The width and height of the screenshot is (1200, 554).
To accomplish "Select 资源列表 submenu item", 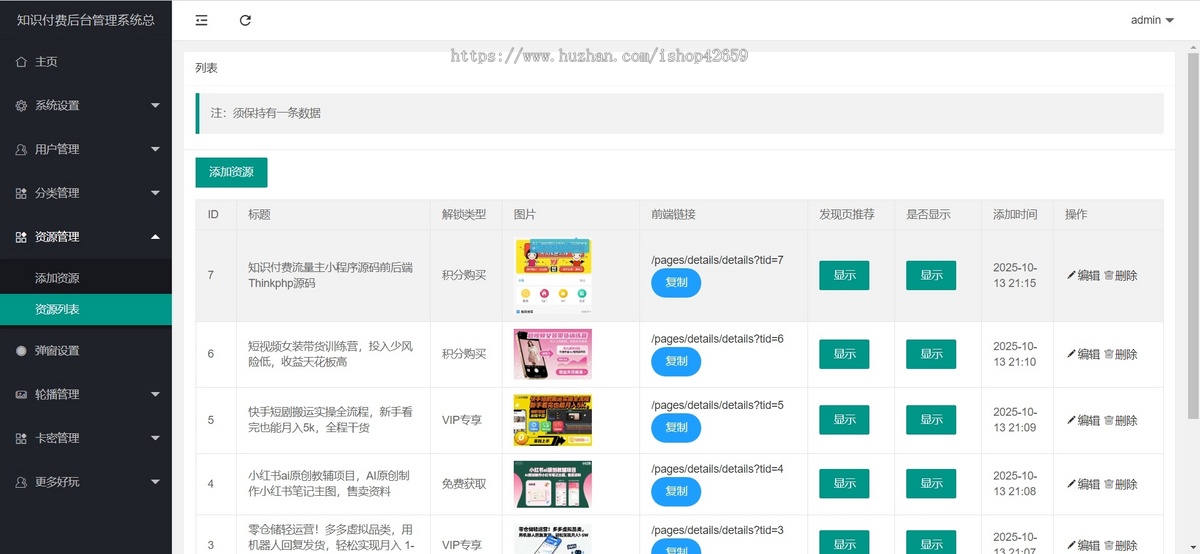I will click(86, 309).
